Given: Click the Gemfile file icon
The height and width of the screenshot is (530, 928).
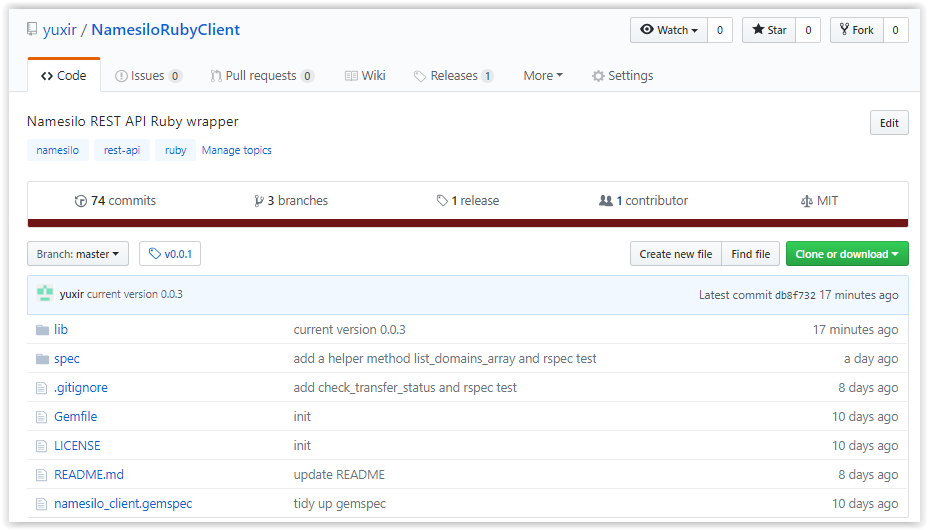Looking at the screenshot, I should pyautogui.click(x=41, y=417).
